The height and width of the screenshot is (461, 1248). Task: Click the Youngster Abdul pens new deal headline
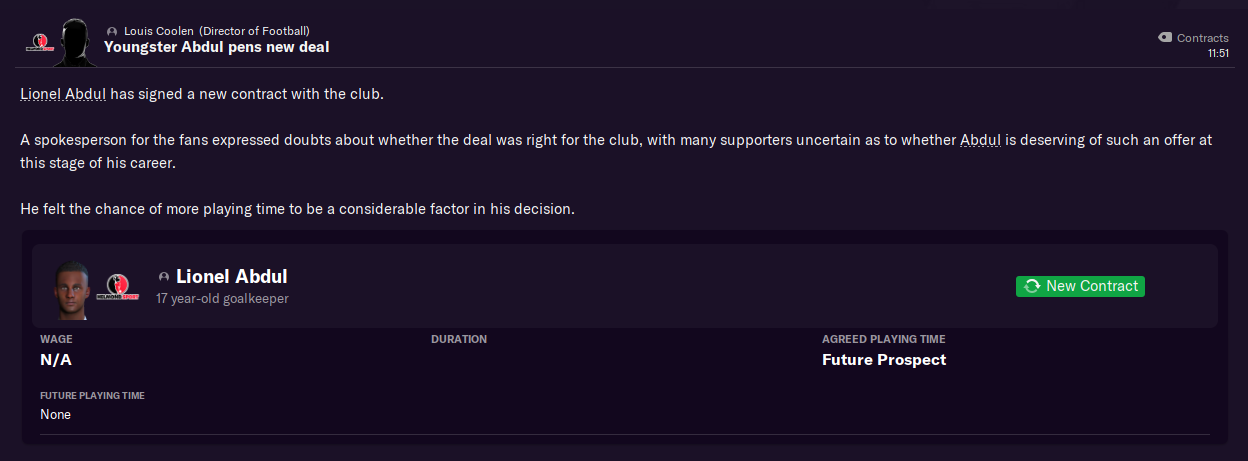(216, 47)
